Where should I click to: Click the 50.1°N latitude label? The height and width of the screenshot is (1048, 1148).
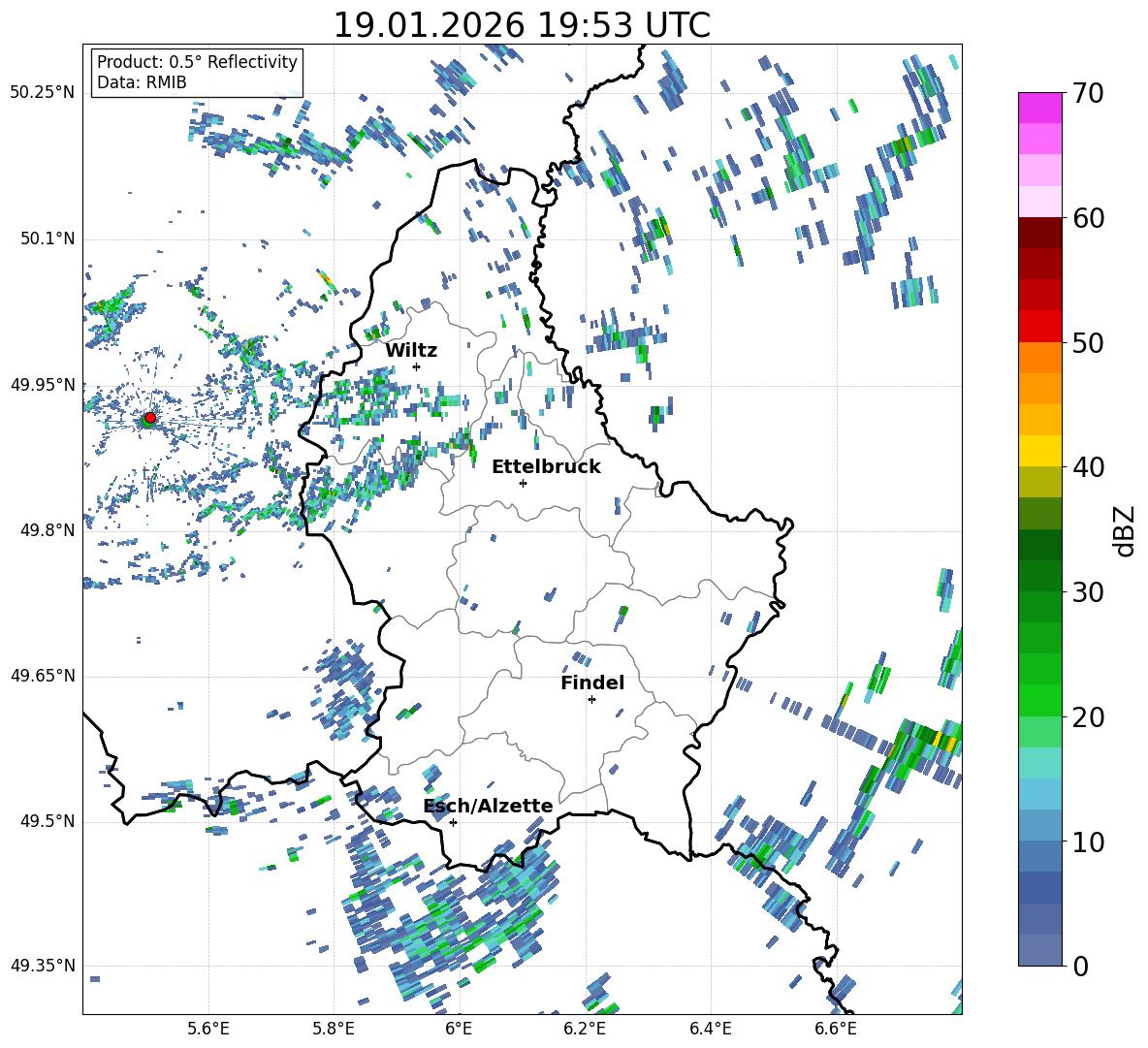tap(47, 238)
